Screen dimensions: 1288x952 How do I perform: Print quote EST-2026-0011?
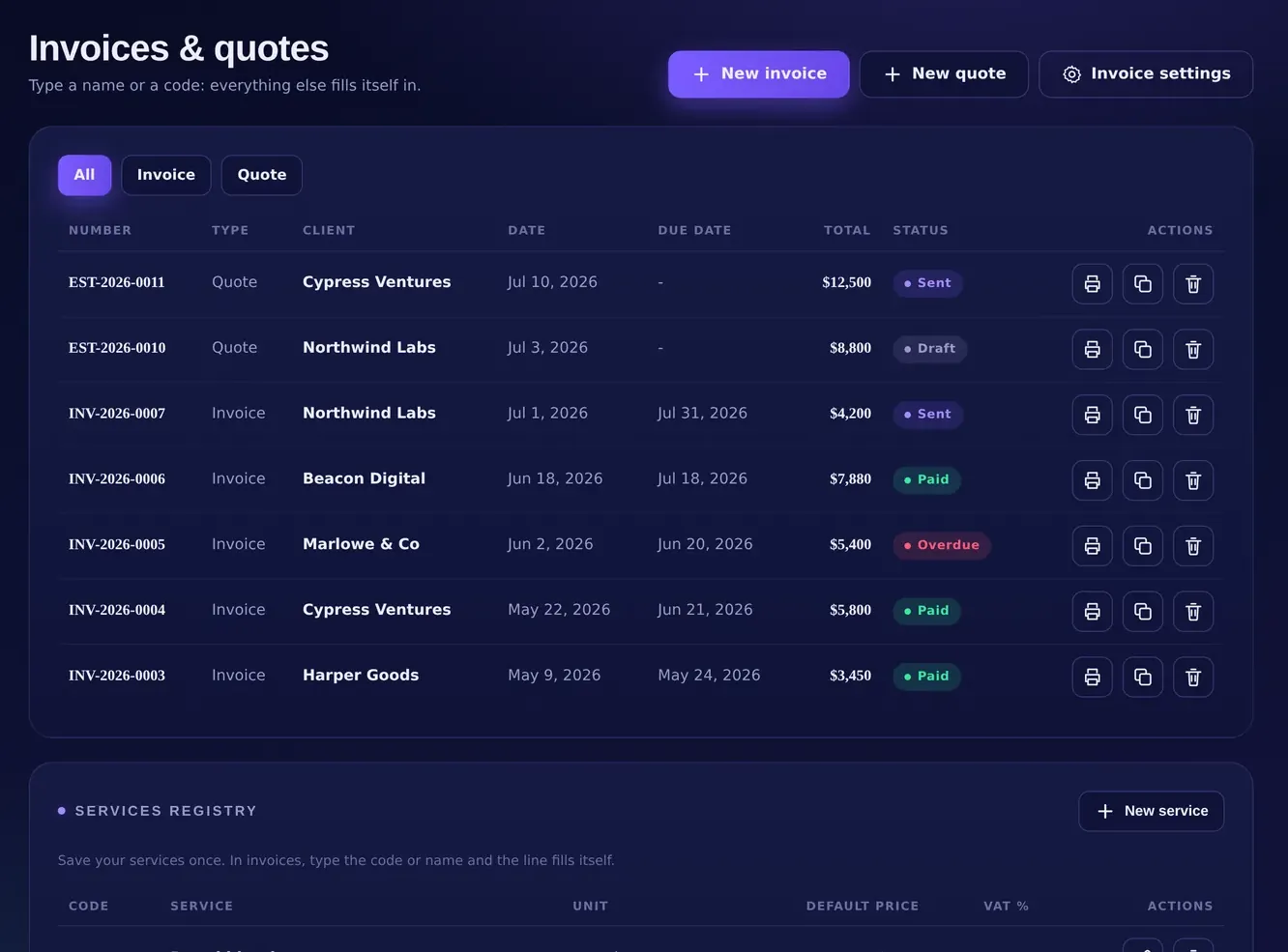(1092, 284)
